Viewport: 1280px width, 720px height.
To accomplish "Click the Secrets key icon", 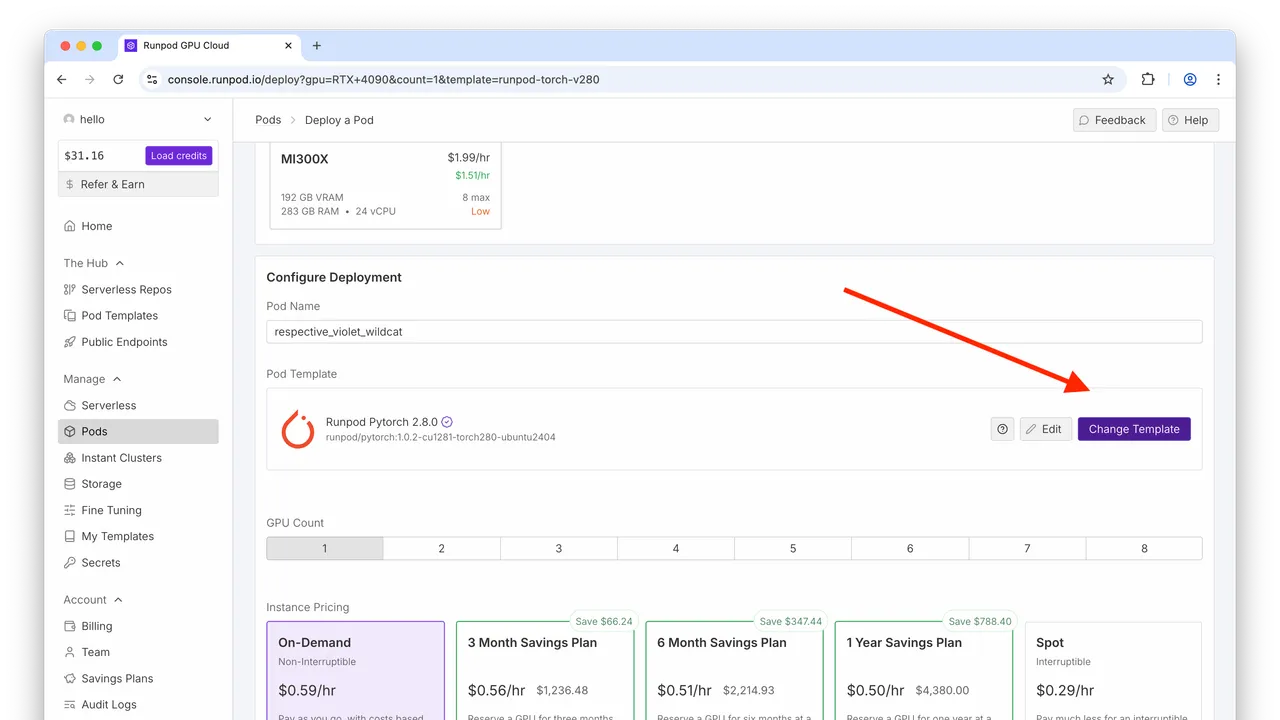I will (x=69, y=563).
